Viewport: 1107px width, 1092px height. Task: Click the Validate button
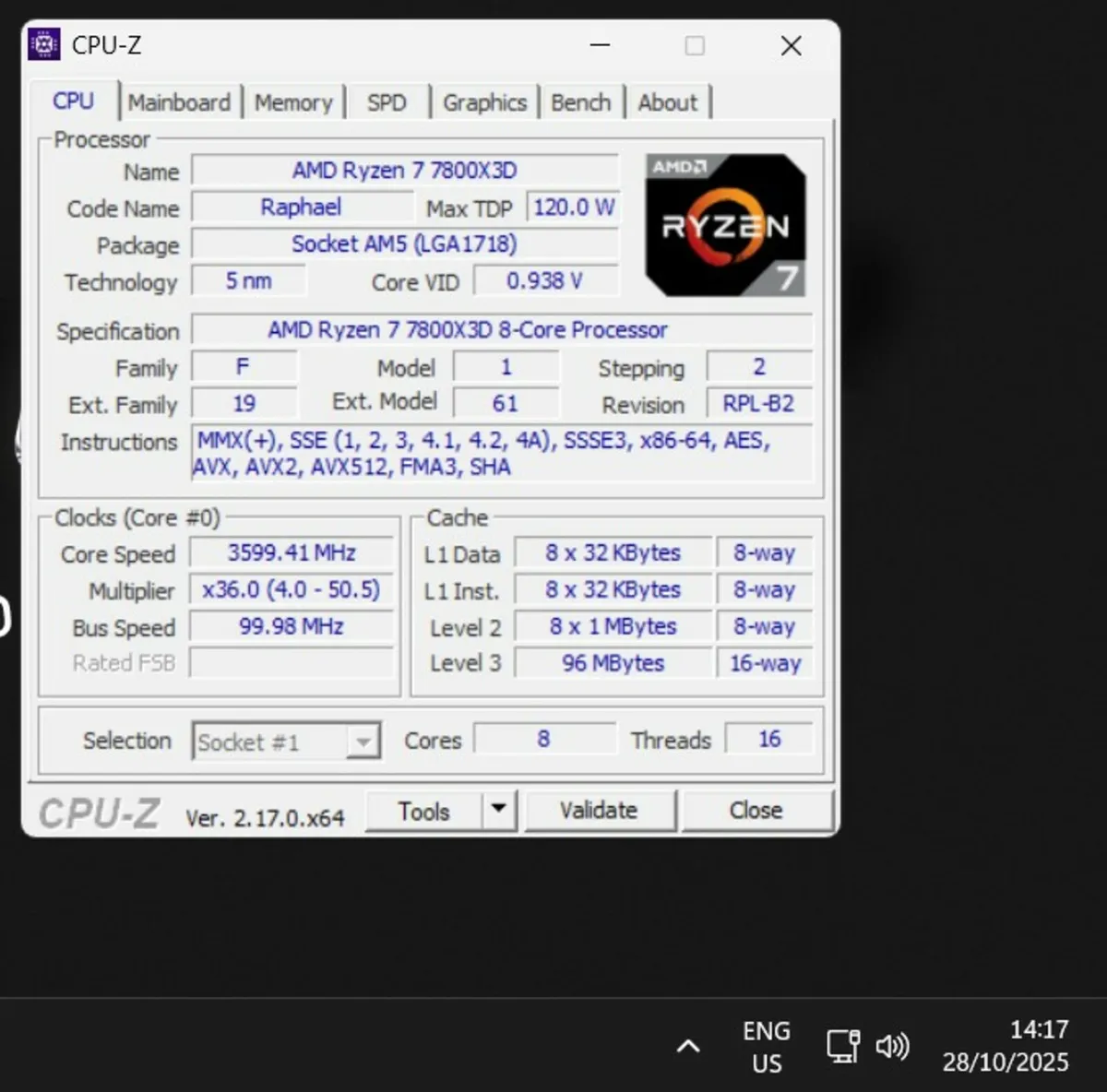601,810
